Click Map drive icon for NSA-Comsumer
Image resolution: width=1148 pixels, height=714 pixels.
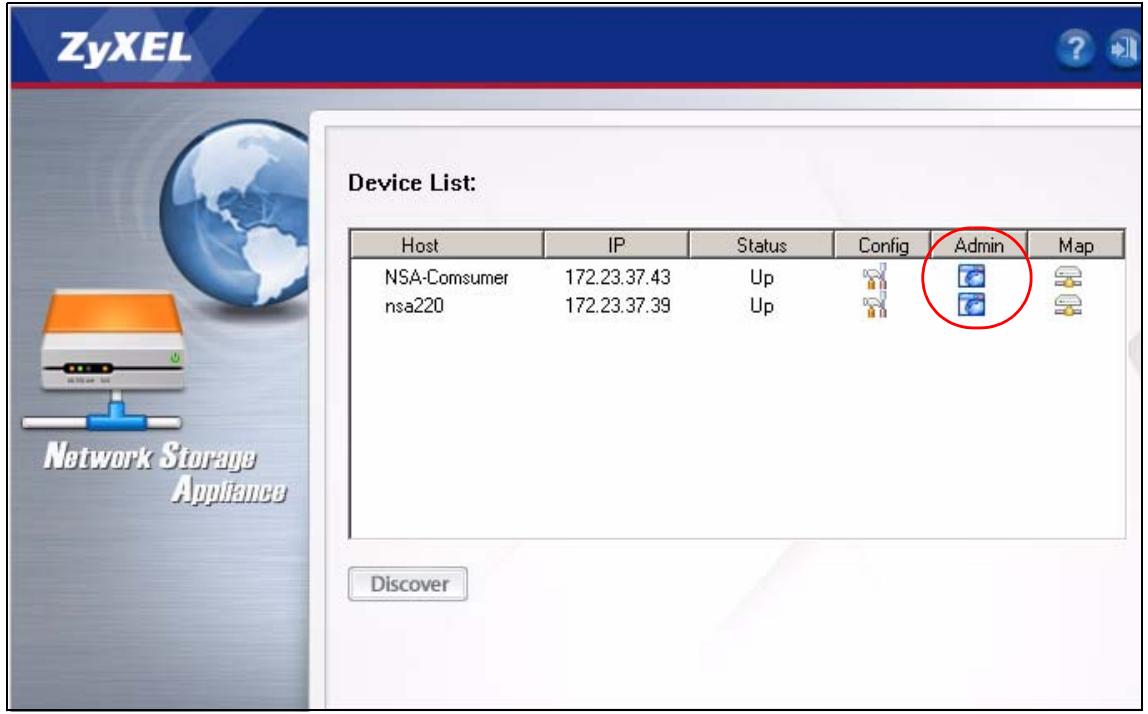[x=1068, y=277]
